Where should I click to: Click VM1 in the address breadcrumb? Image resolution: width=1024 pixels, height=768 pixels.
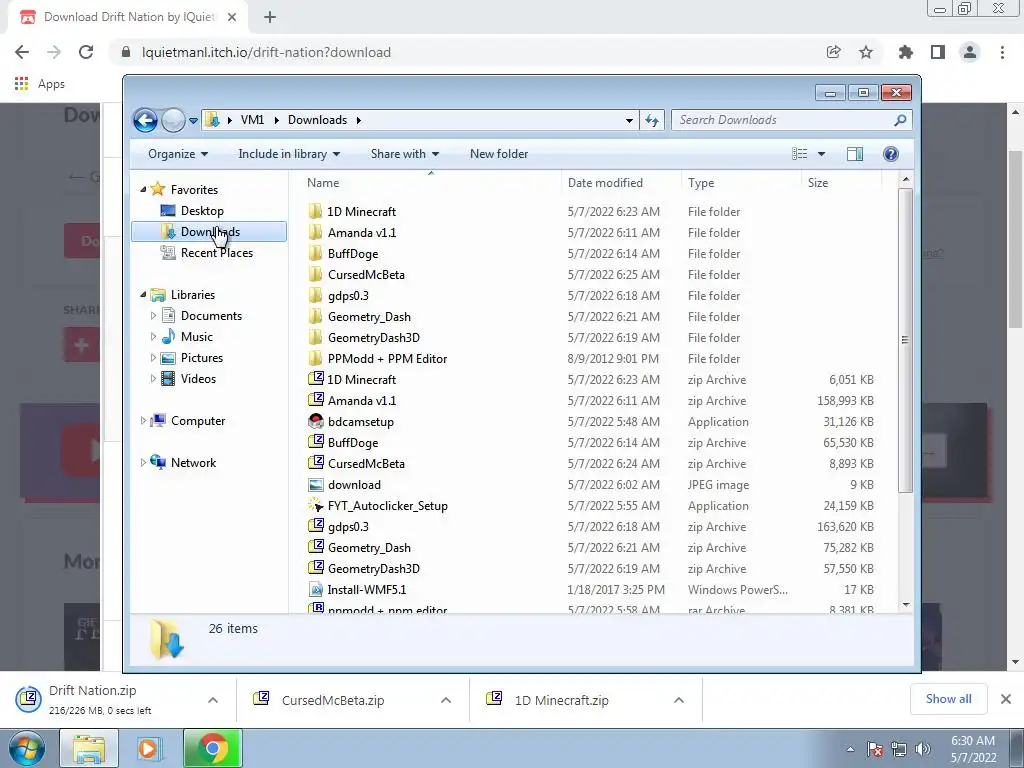click(x=252, y=120)
